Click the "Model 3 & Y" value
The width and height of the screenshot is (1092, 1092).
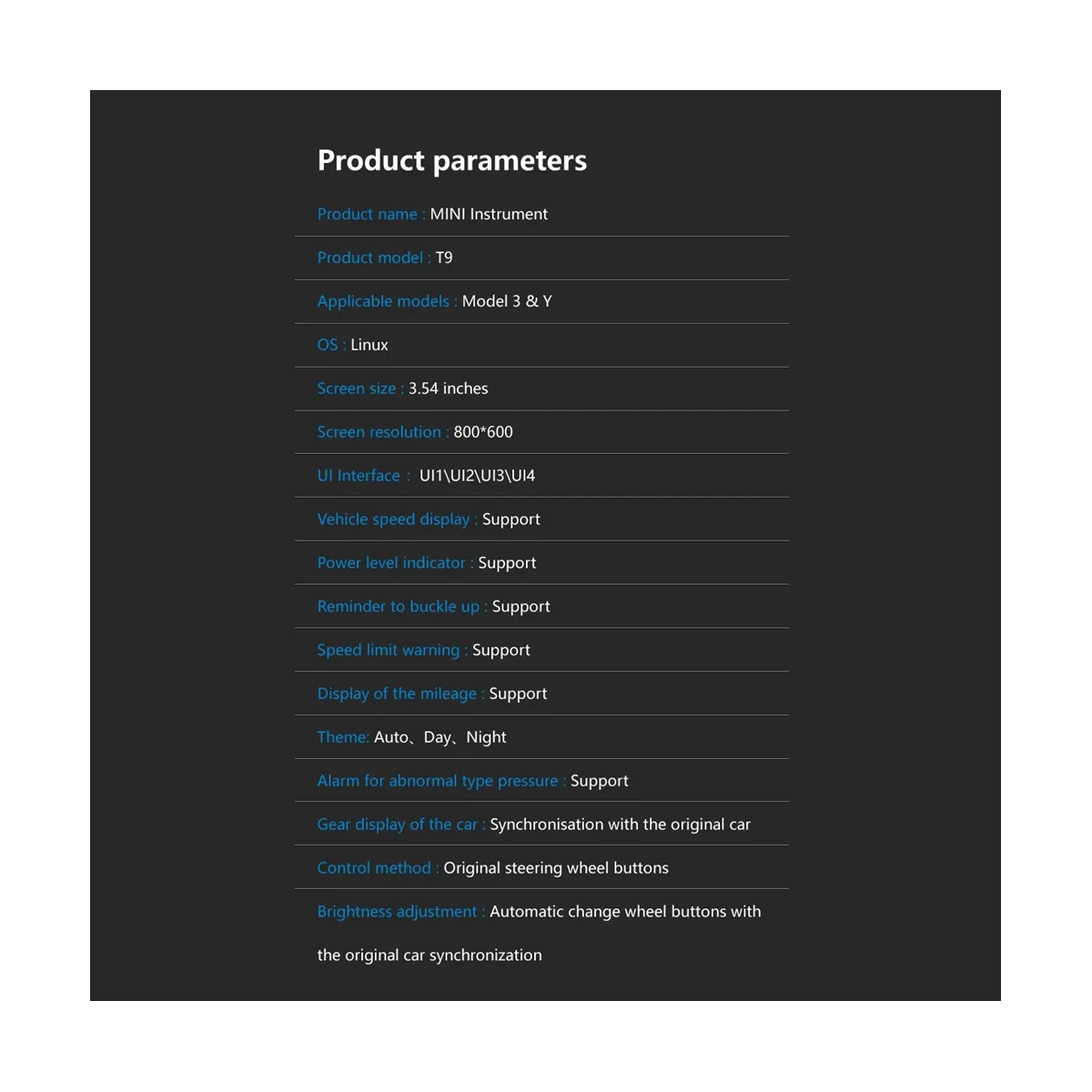[x=507, y=301]
